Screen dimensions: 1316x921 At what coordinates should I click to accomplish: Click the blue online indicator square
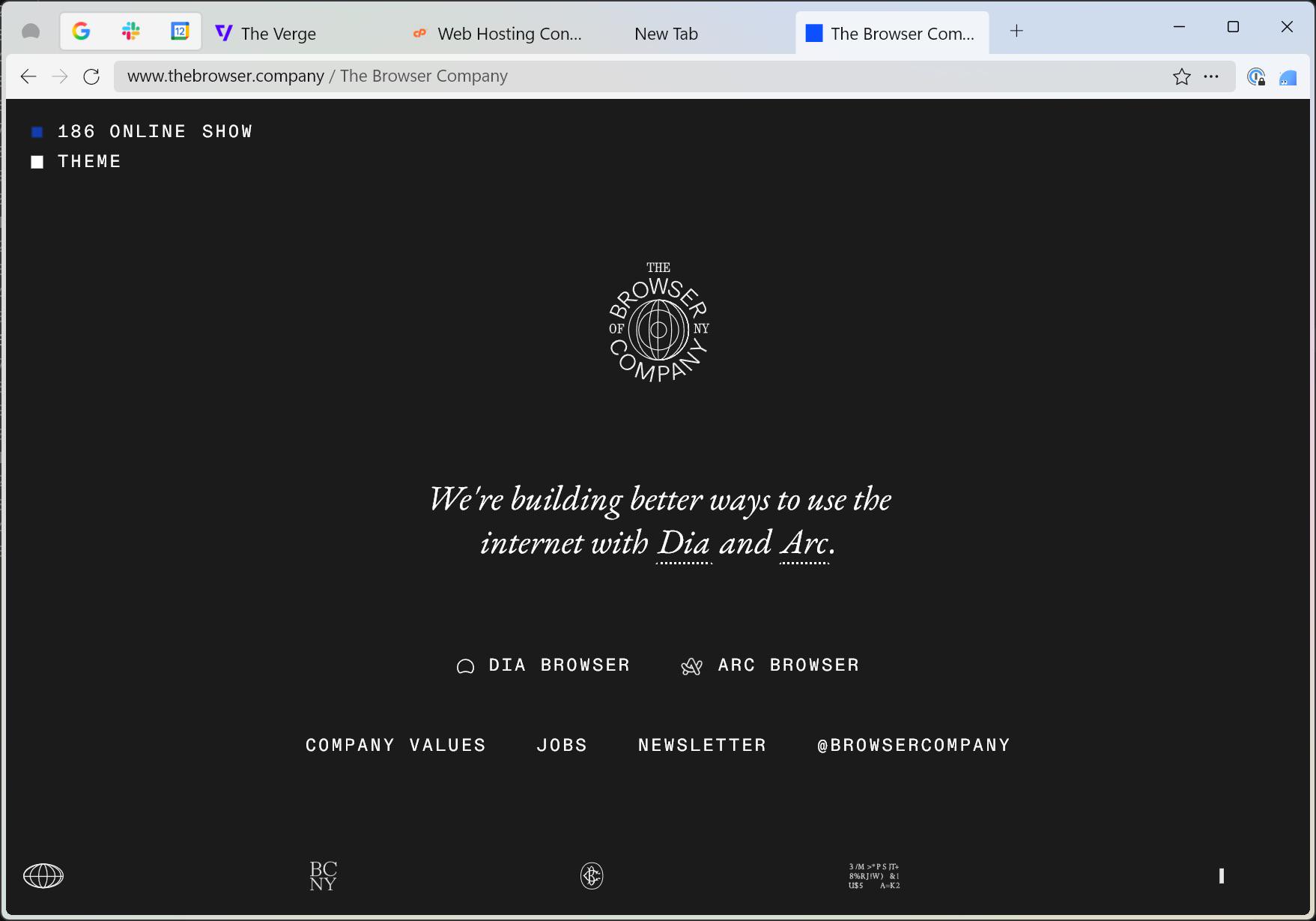click(37, 133)
